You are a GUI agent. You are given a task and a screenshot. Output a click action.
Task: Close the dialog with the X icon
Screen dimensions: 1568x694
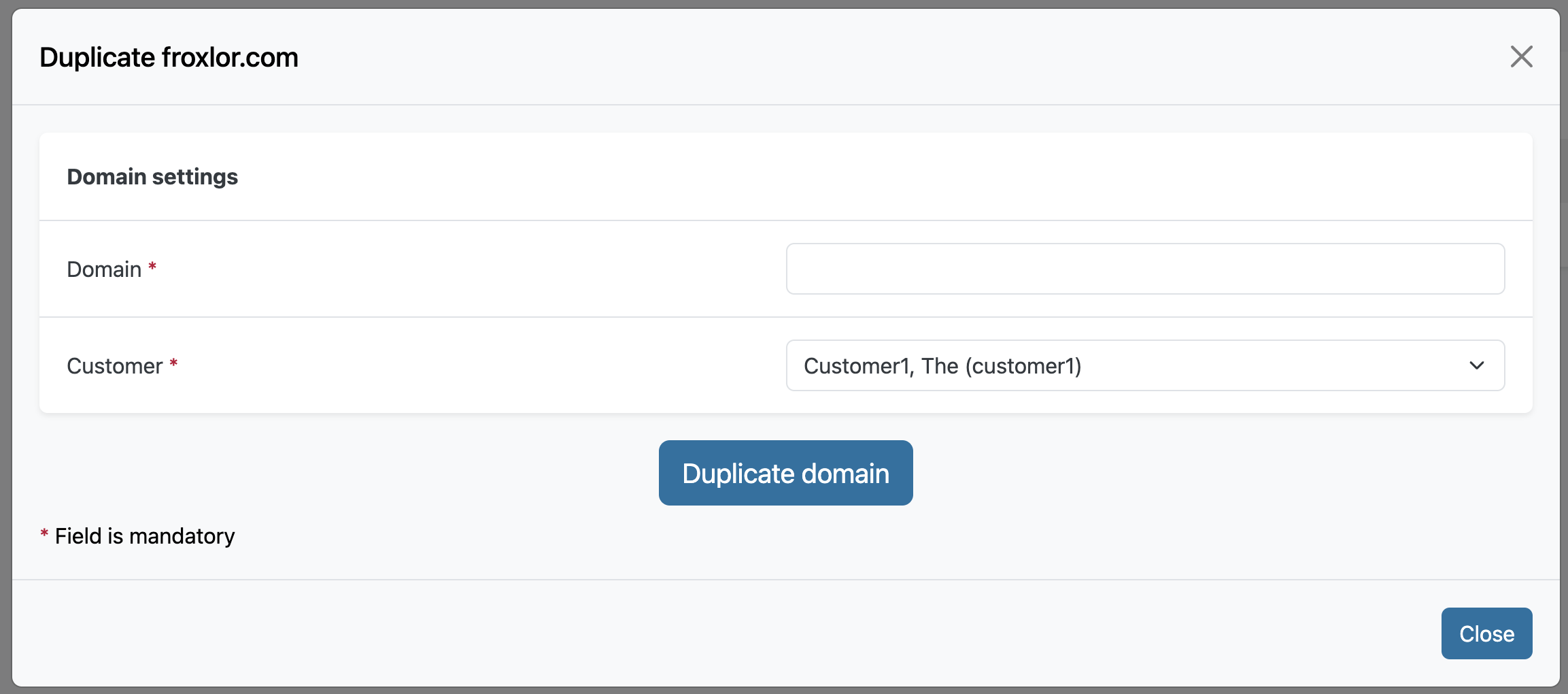tap(1521, 57)
